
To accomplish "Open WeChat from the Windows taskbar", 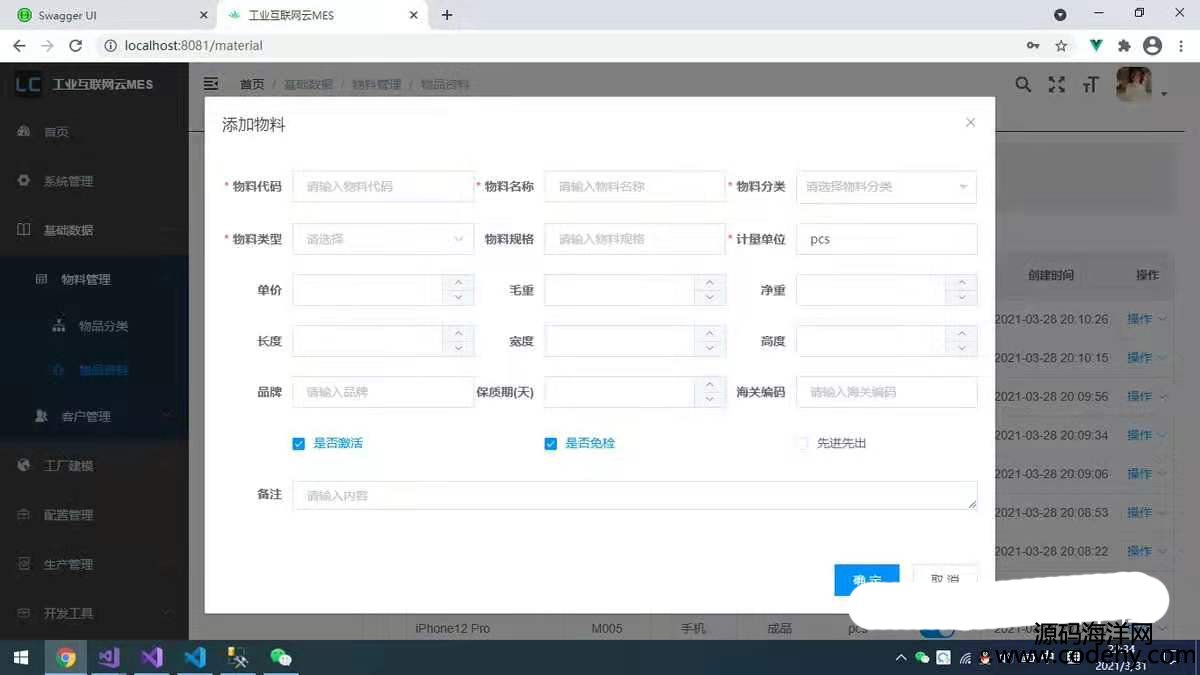I will [x=281, y=657].
